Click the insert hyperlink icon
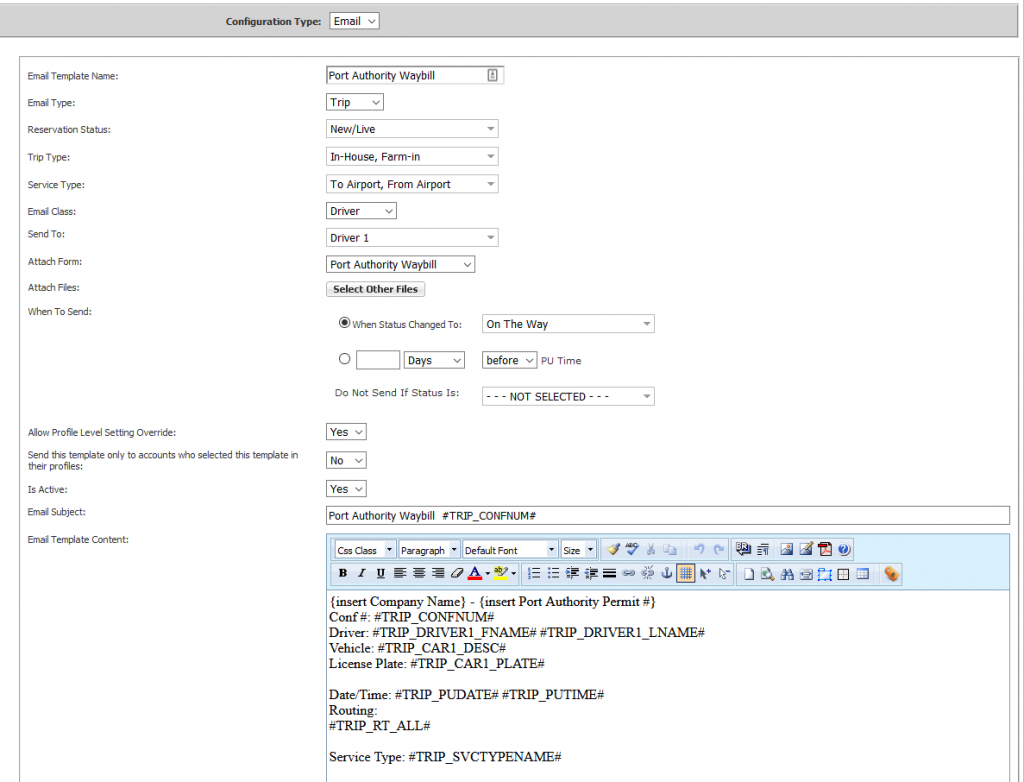 pos(629,573)
